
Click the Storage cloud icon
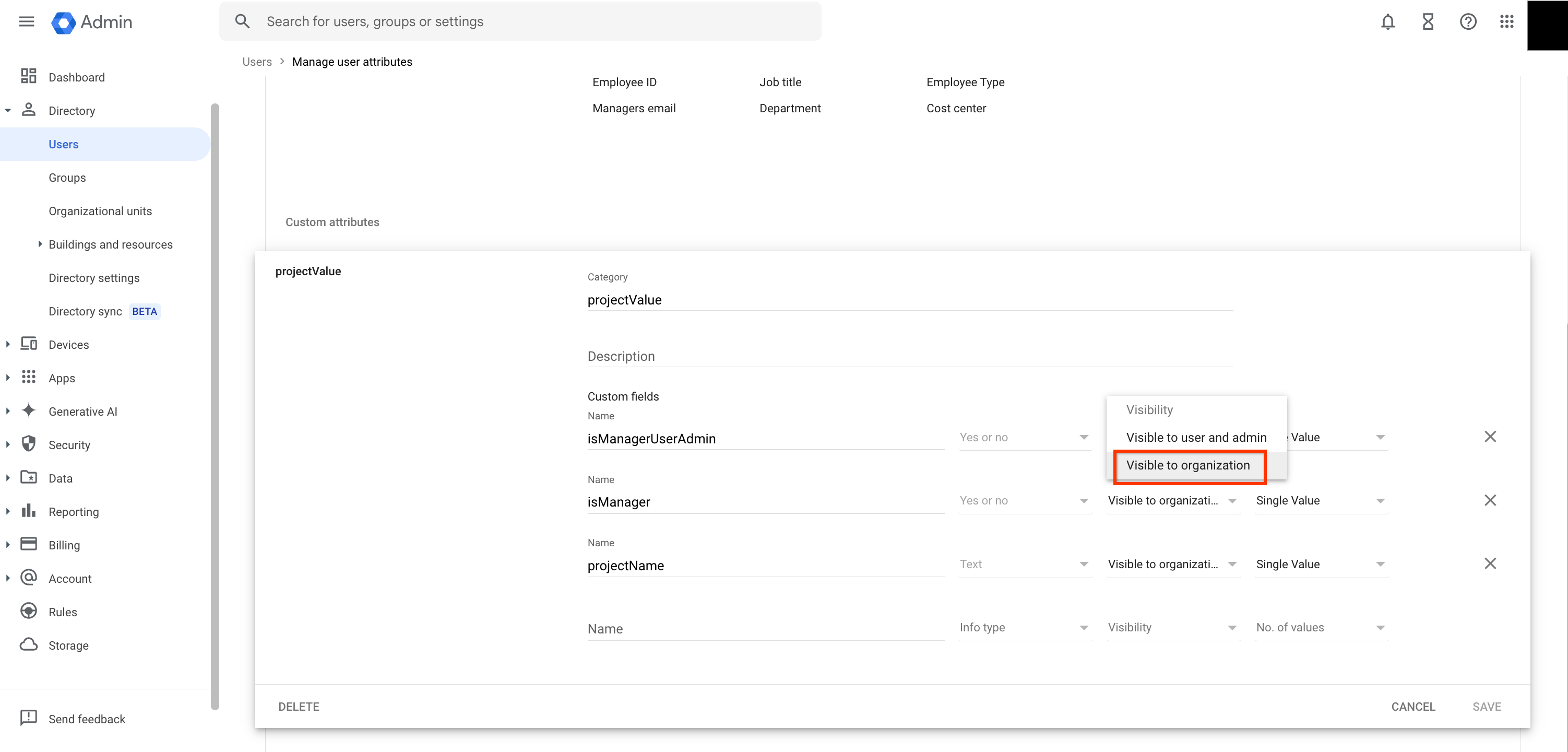(29, 644)
